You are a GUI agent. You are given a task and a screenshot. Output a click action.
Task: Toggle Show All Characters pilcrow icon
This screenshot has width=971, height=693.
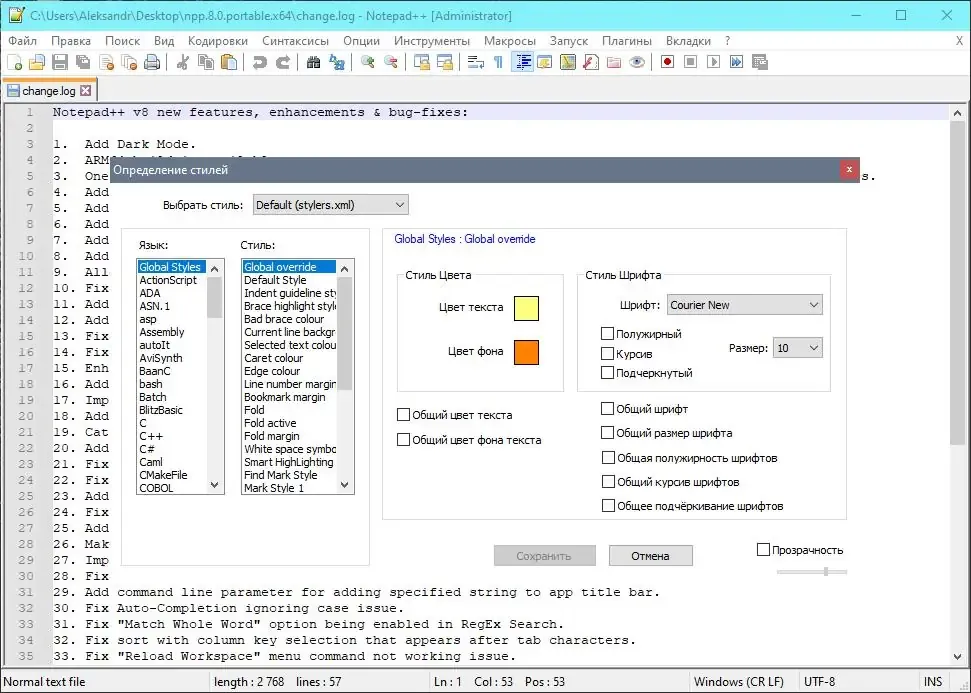click(x=499, y=62)
